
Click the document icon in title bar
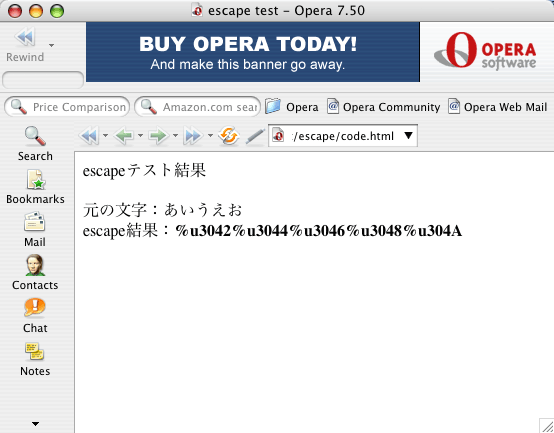click(x=197, y=10)
